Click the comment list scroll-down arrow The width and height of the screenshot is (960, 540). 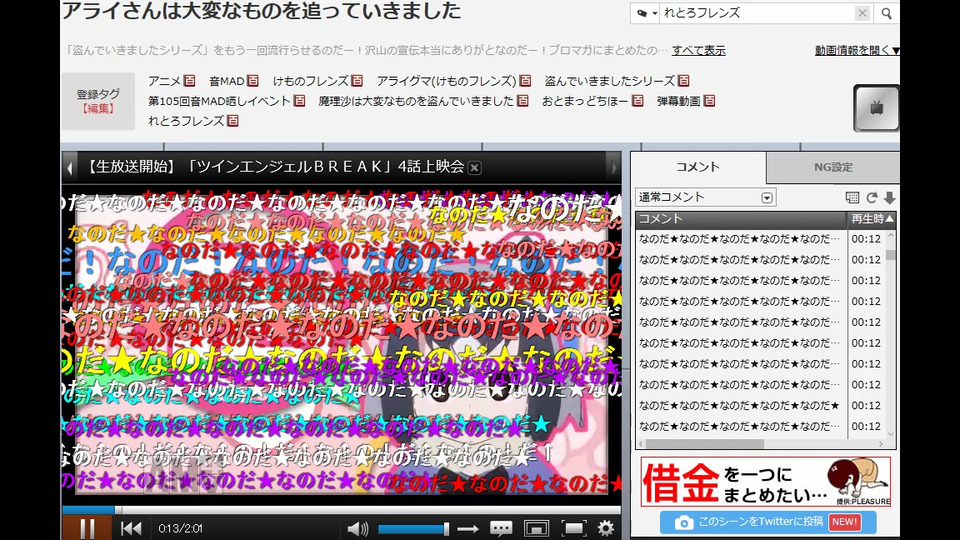(x=891, y=433)
